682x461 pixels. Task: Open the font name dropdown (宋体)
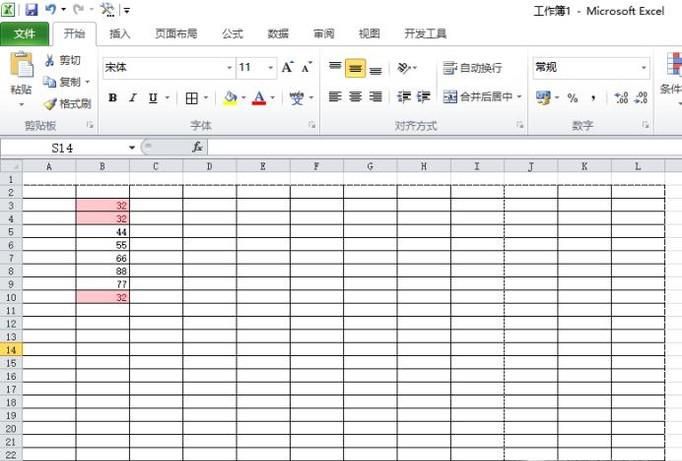pos(229,68)
